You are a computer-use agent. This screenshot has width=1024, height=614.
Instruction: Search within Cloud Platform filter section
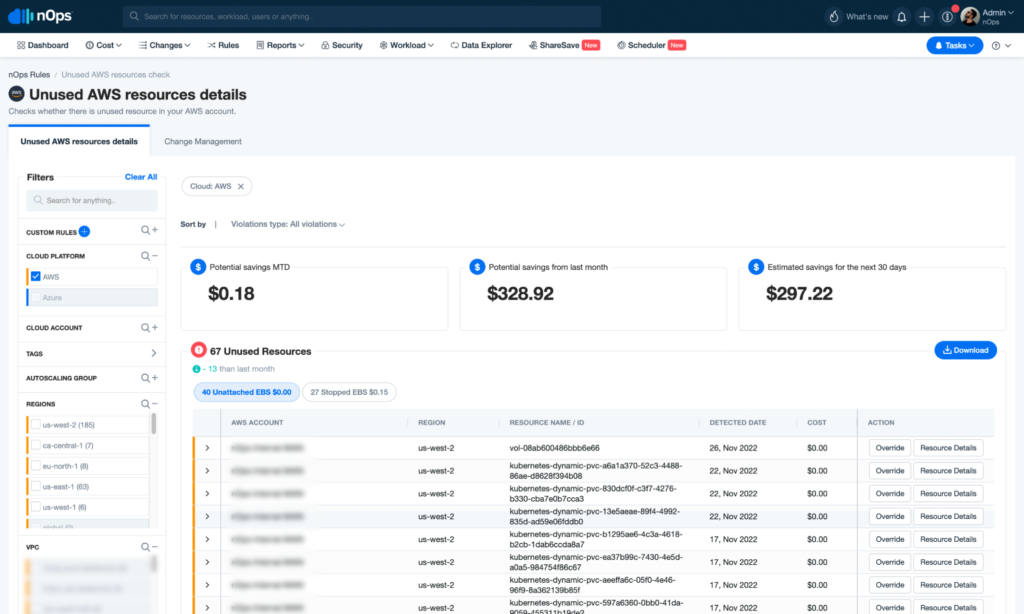point(145,256)
